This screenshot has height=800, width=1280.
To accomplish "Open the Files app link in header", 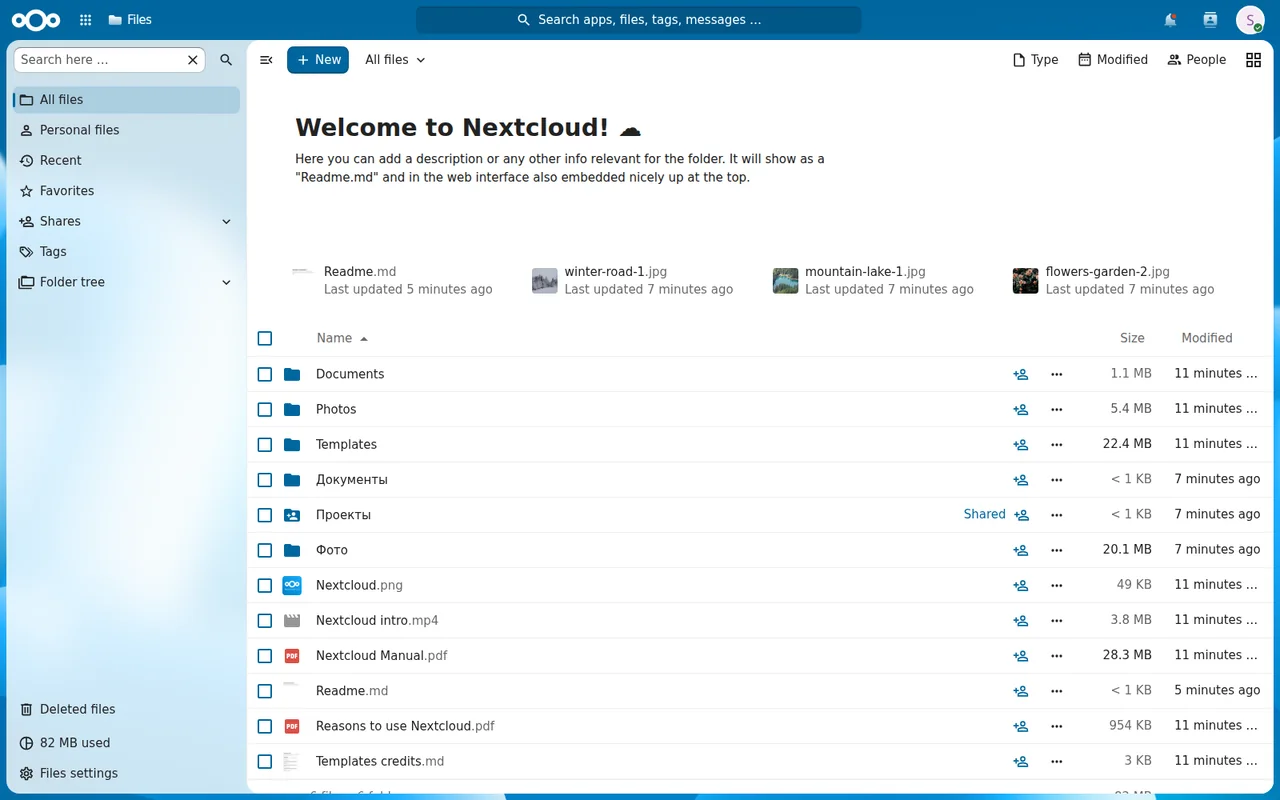I will pyautogui.click(x=130, y=19).
